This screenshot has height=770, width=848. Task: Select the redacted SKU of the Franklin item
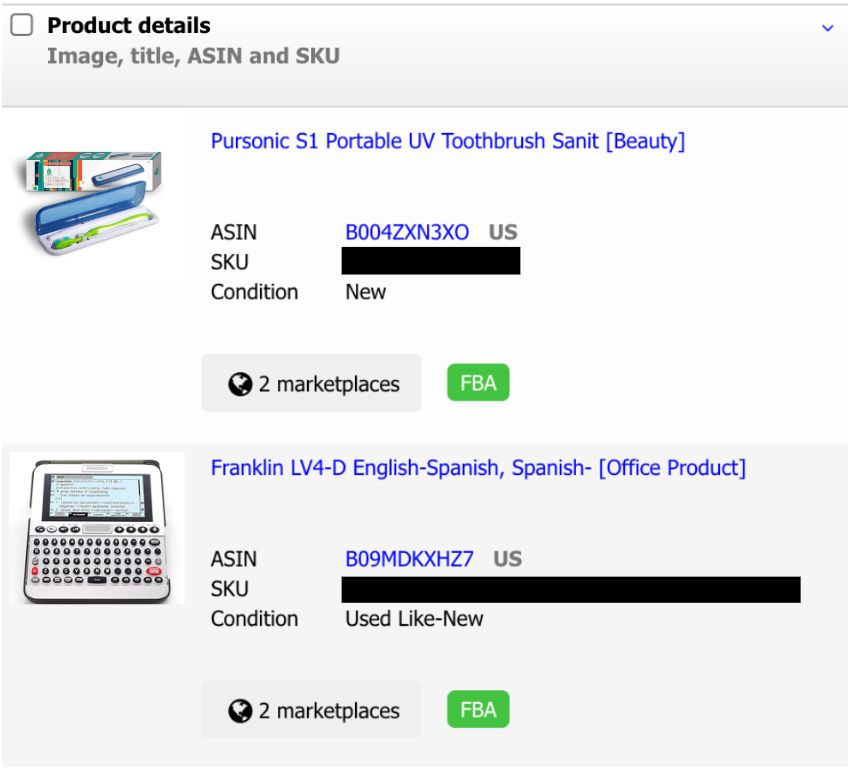coord(571,589)
